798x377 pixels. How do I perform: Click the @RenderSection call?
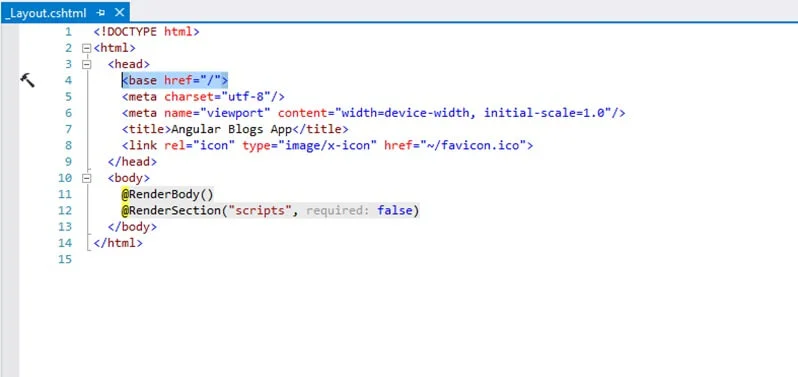click(270, 211)
